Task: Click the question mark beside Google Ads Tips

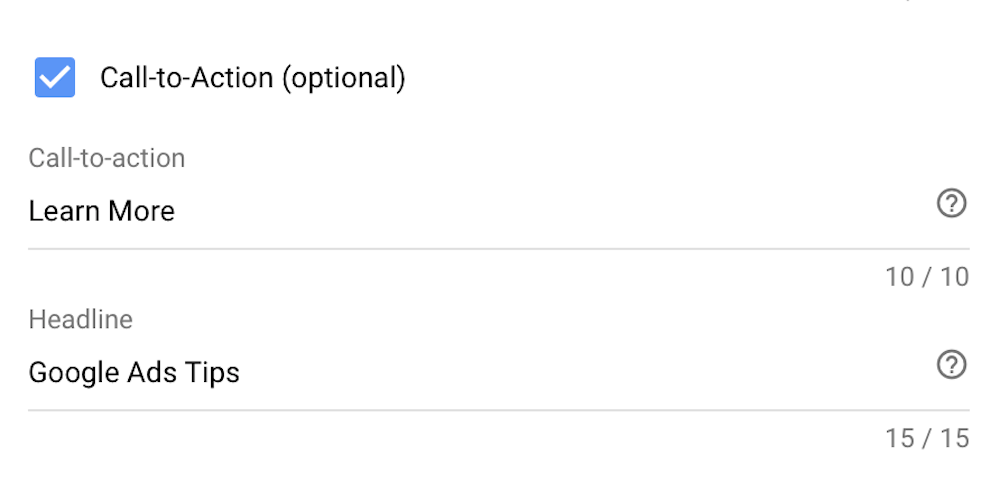Action: [951, 365]
